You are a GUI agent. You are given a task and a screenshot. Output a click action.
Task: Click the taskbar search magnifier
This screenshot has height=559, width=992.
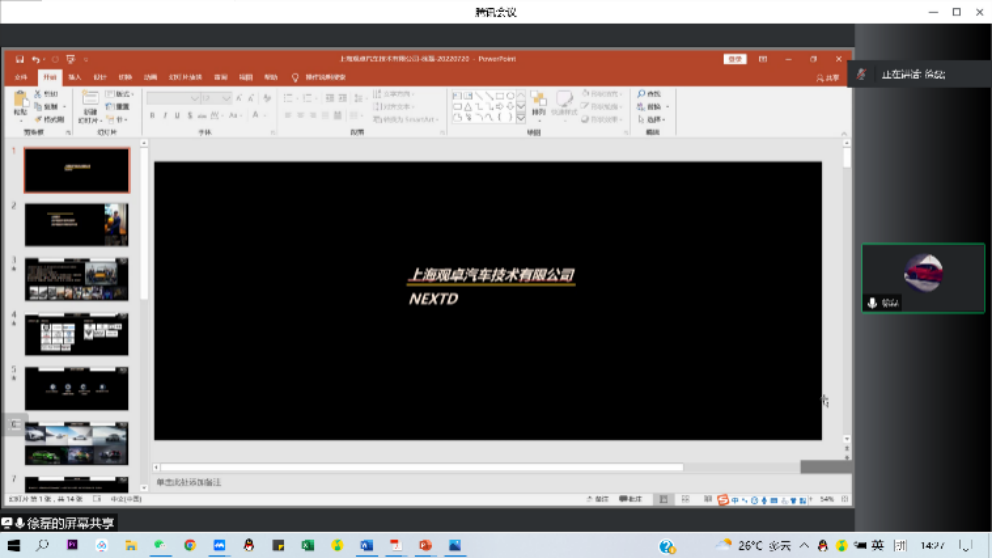click(42, 545)
